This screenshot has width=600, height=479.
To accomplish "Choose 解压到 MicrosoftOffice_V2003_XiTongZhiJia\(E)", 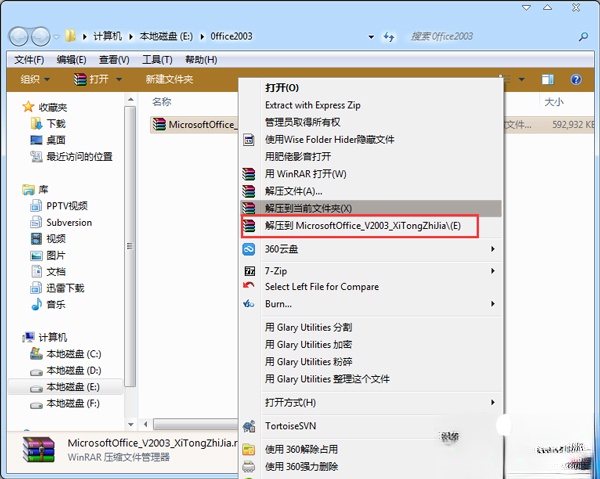I will tap(371, 226).
